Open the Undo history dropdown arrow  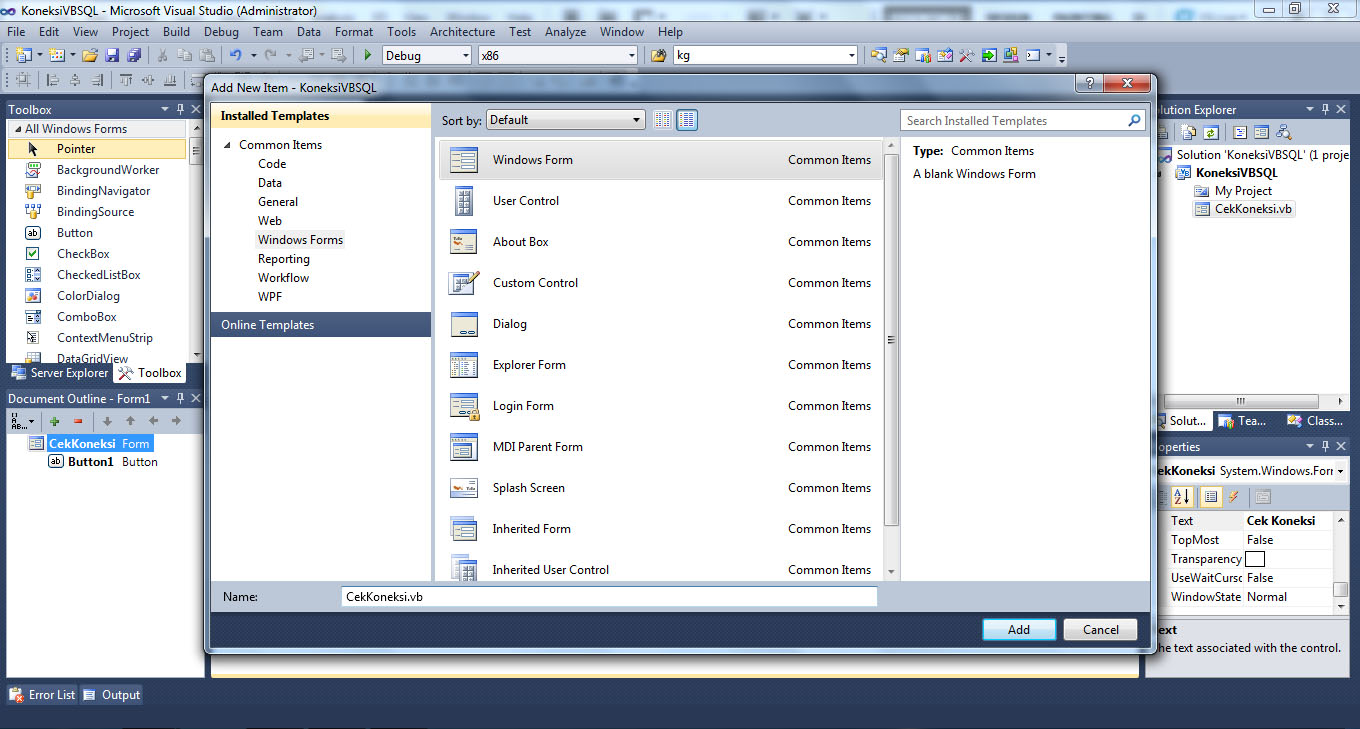pyautogui.click(x=254, y=56)
